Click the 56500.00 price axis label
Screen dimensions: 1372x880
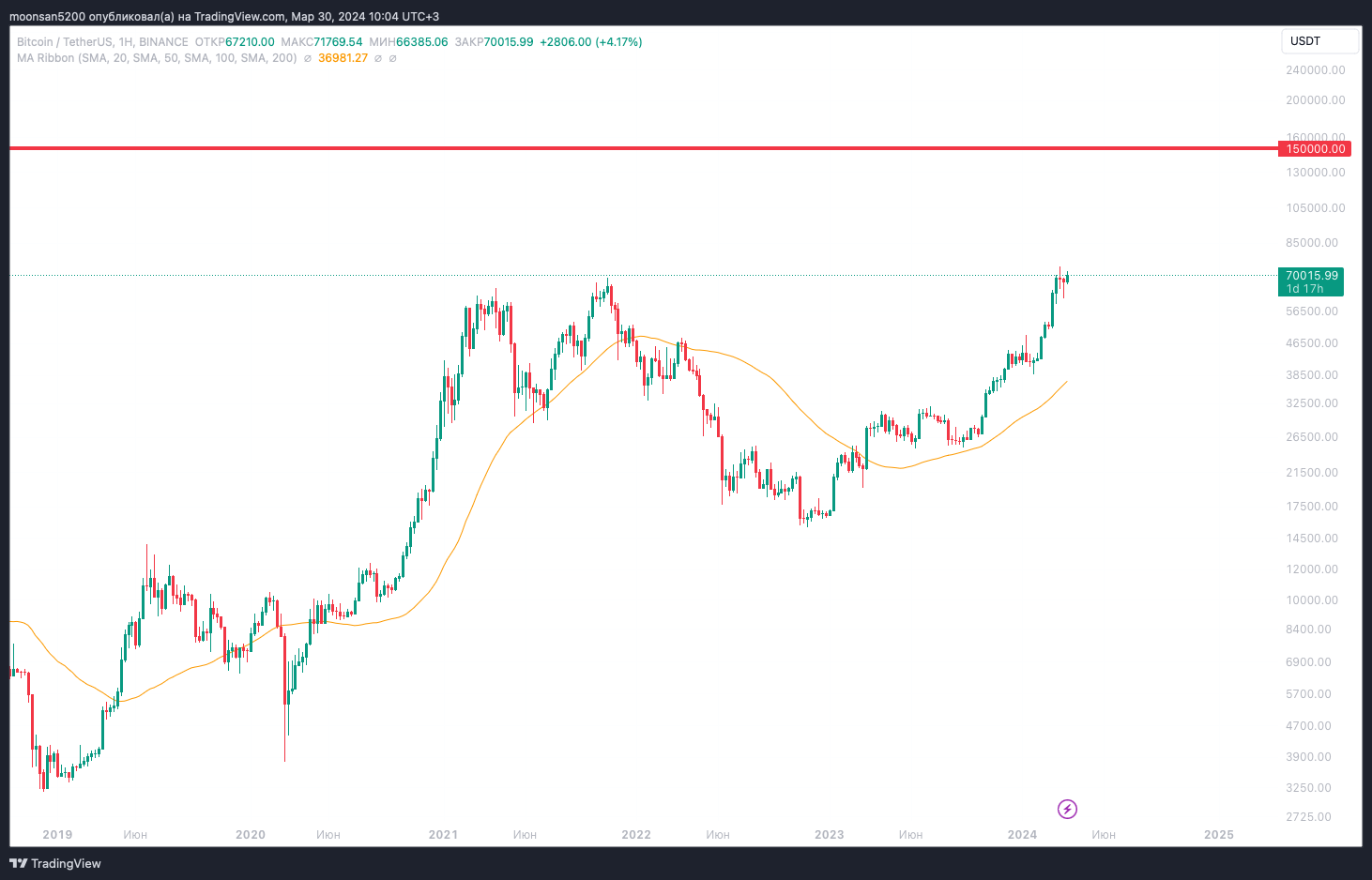tap(1312, 311)
